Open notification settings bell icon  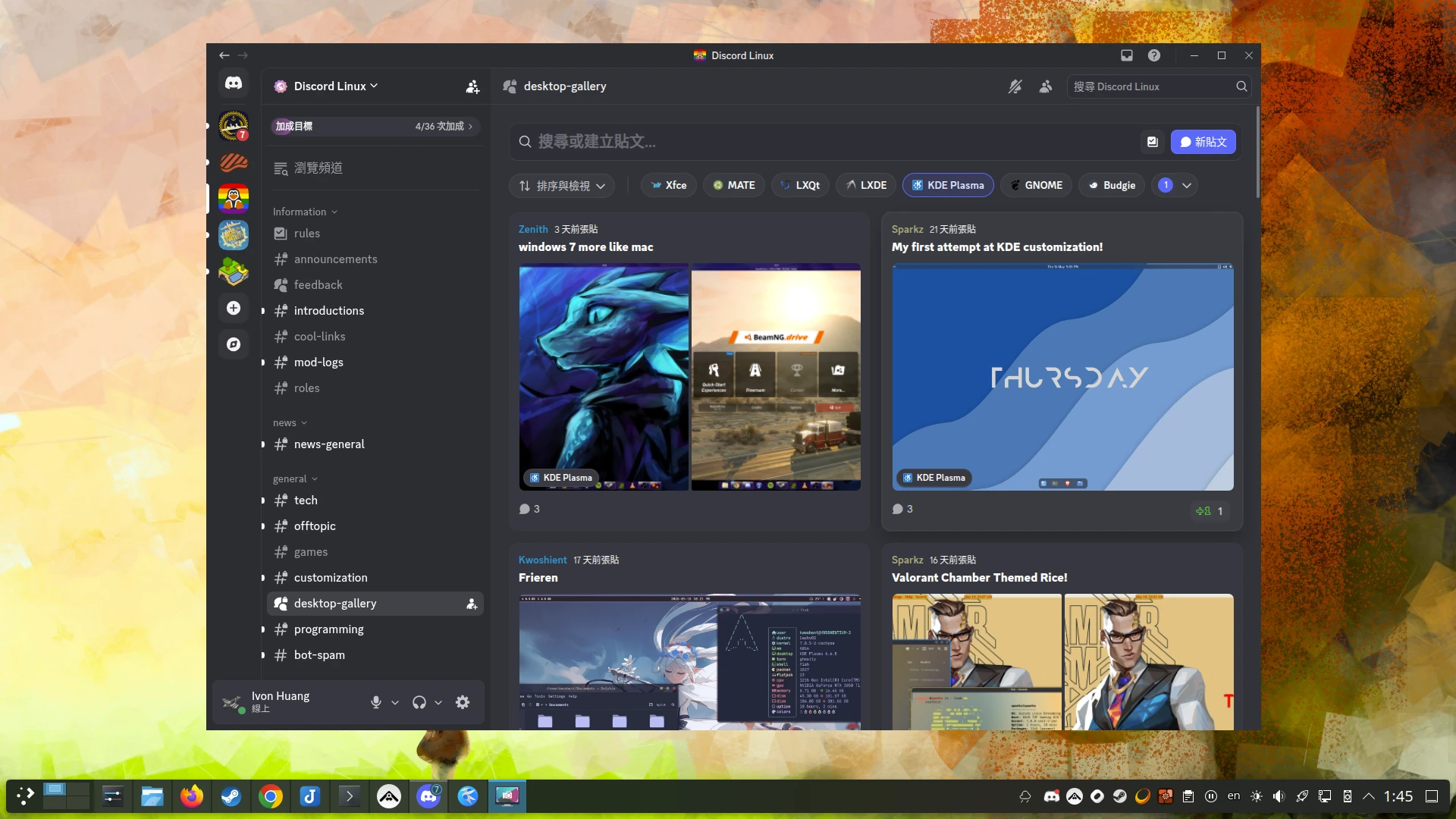1015,86
